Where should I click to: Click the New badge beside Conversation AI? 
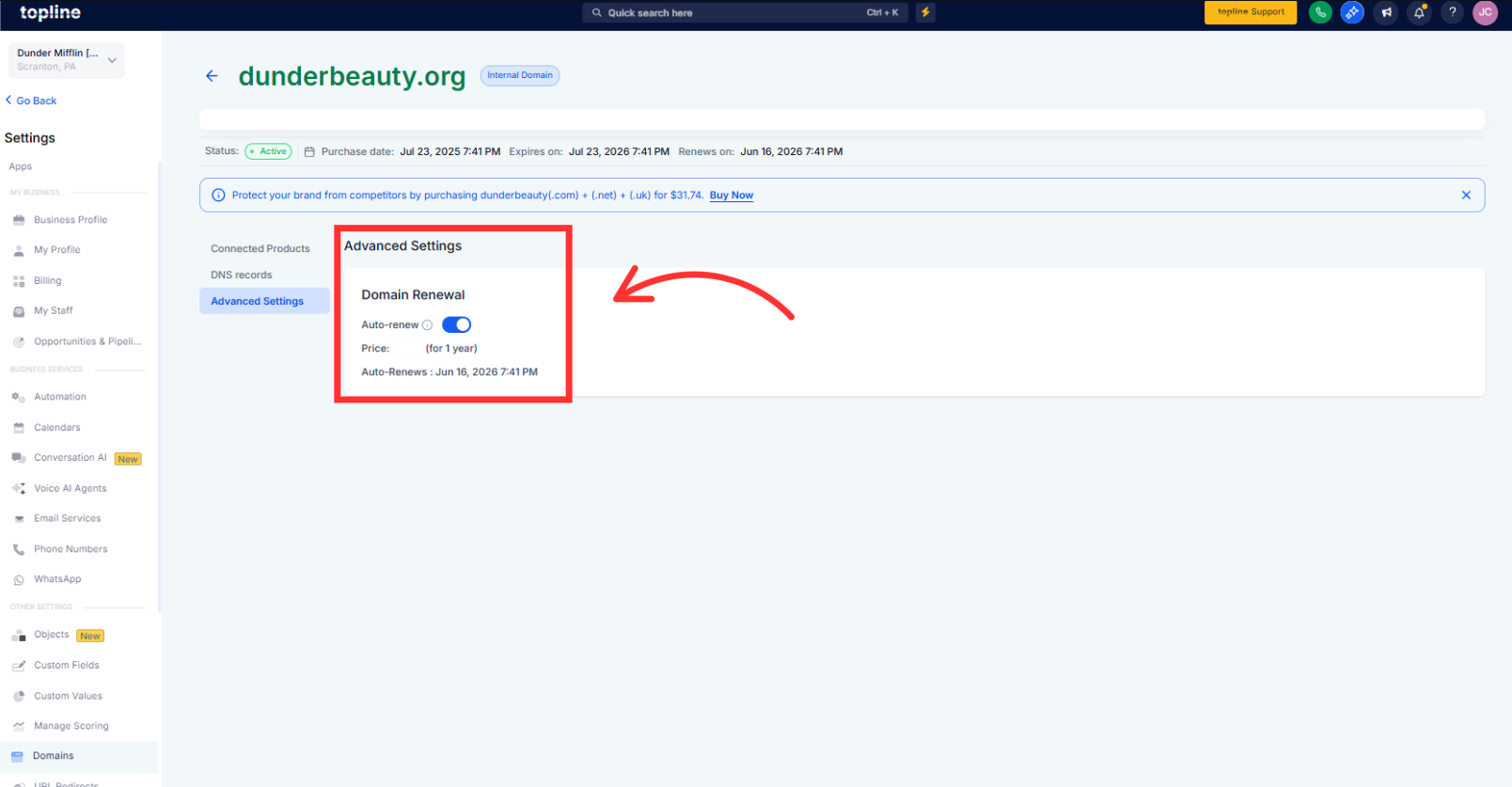tap(128, 460)
